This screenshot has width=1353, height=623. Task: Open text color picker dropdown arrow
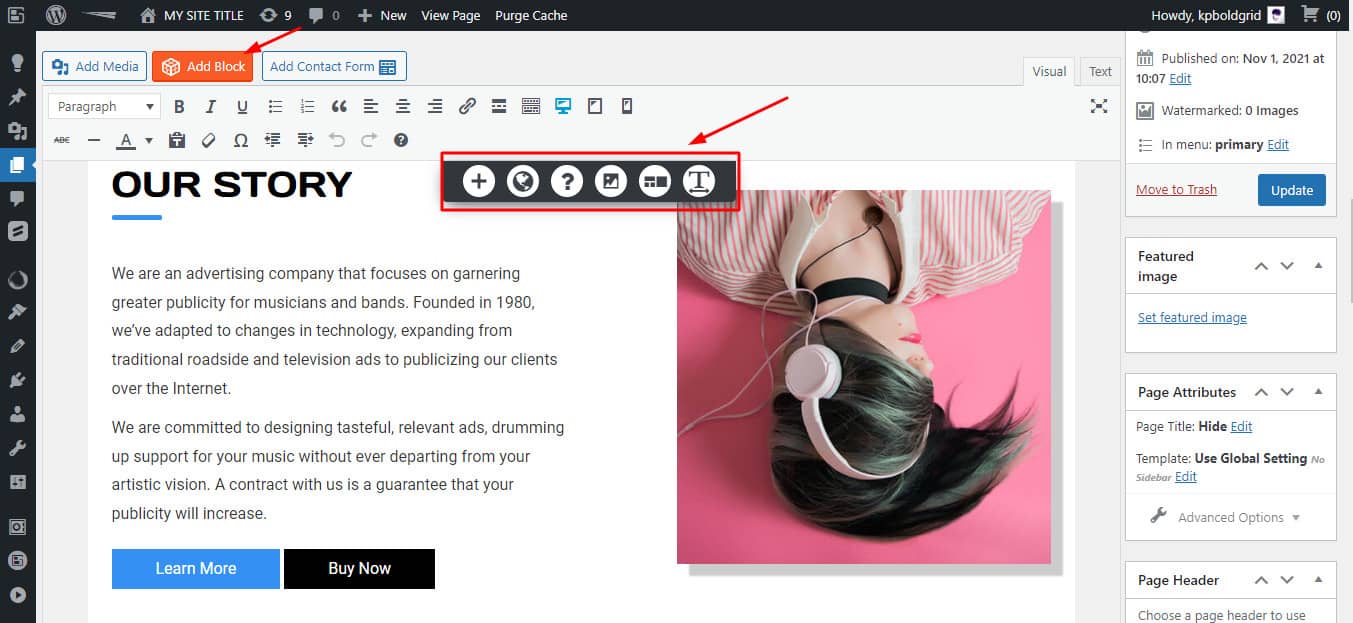149,140
